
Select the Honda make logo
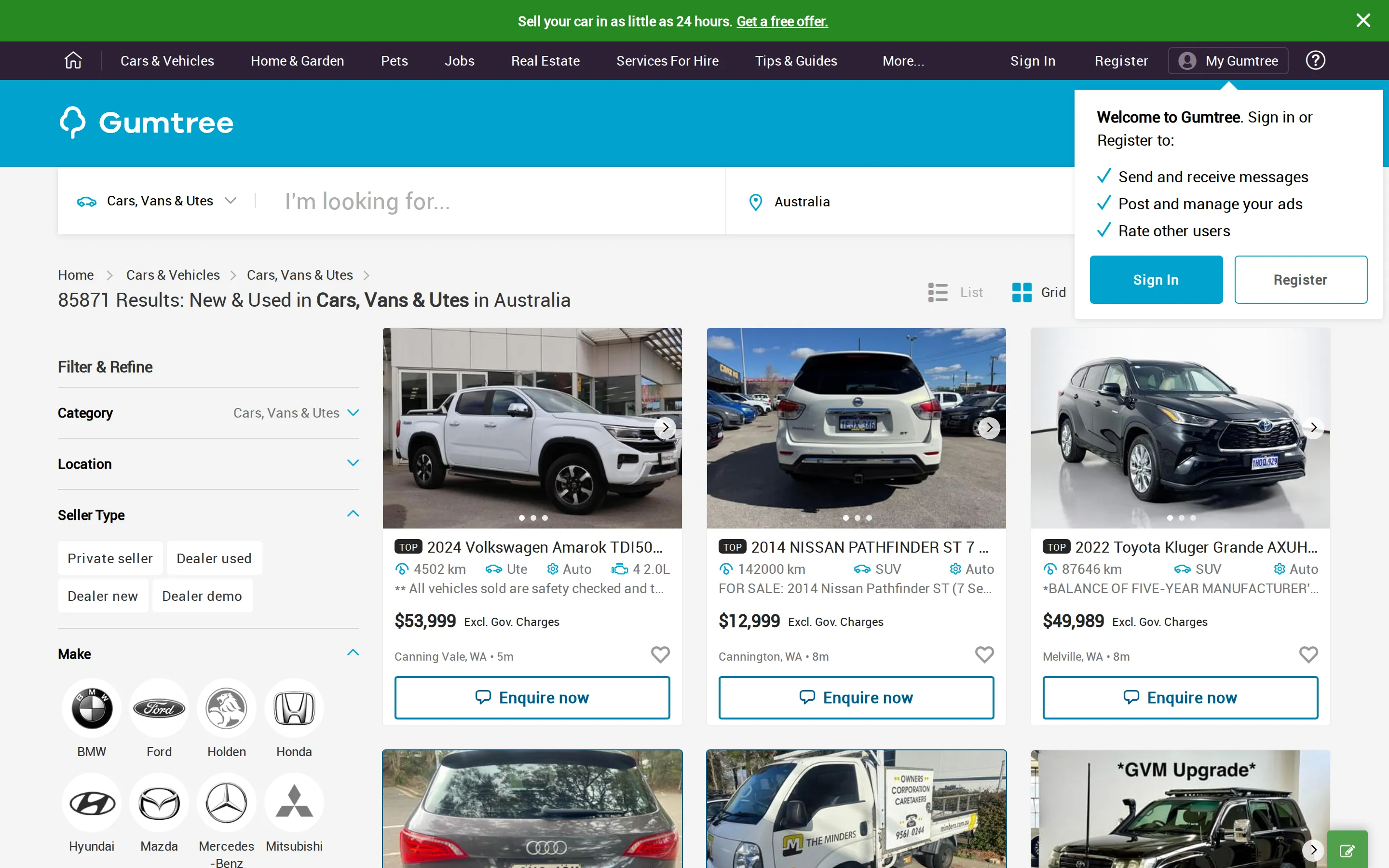click(294, 708)
